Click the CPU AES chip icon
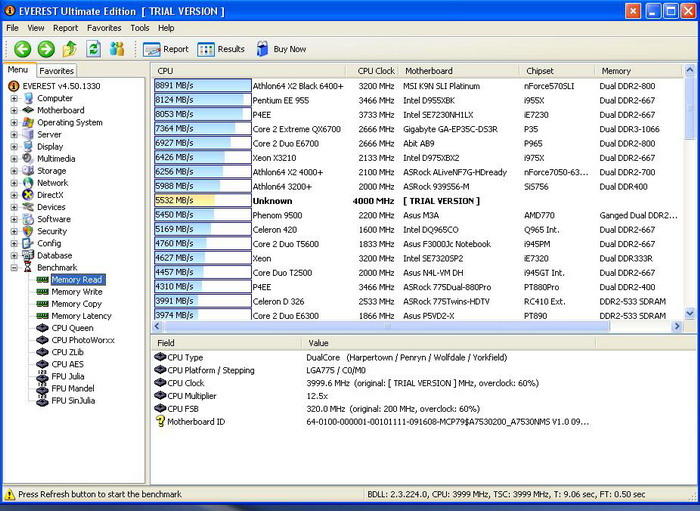The height and width of the screenshot is (511, 700). click(x=42, y=364)
